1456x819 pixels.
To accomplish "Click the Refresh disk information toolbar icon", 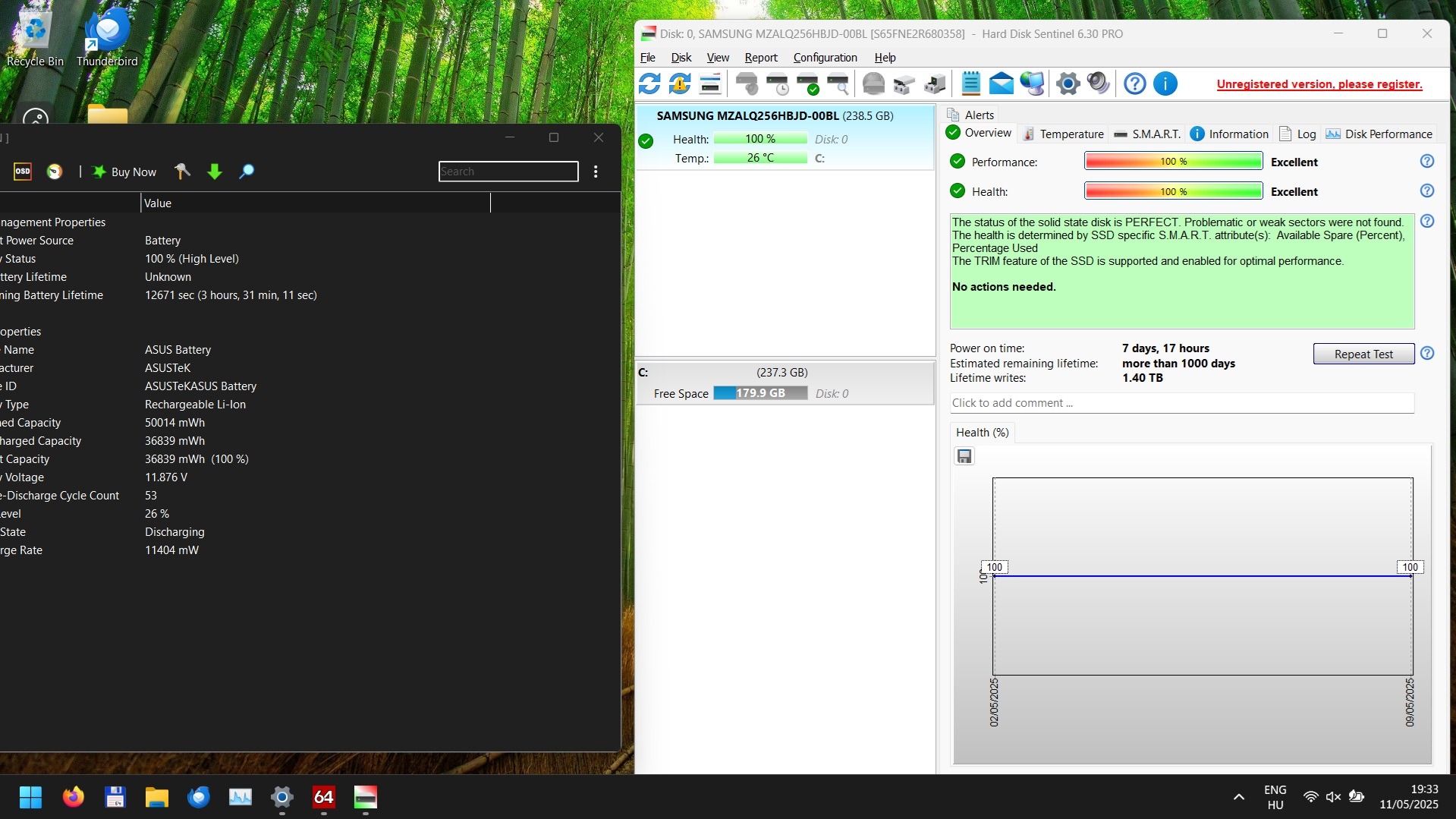I will coord(649,83).
